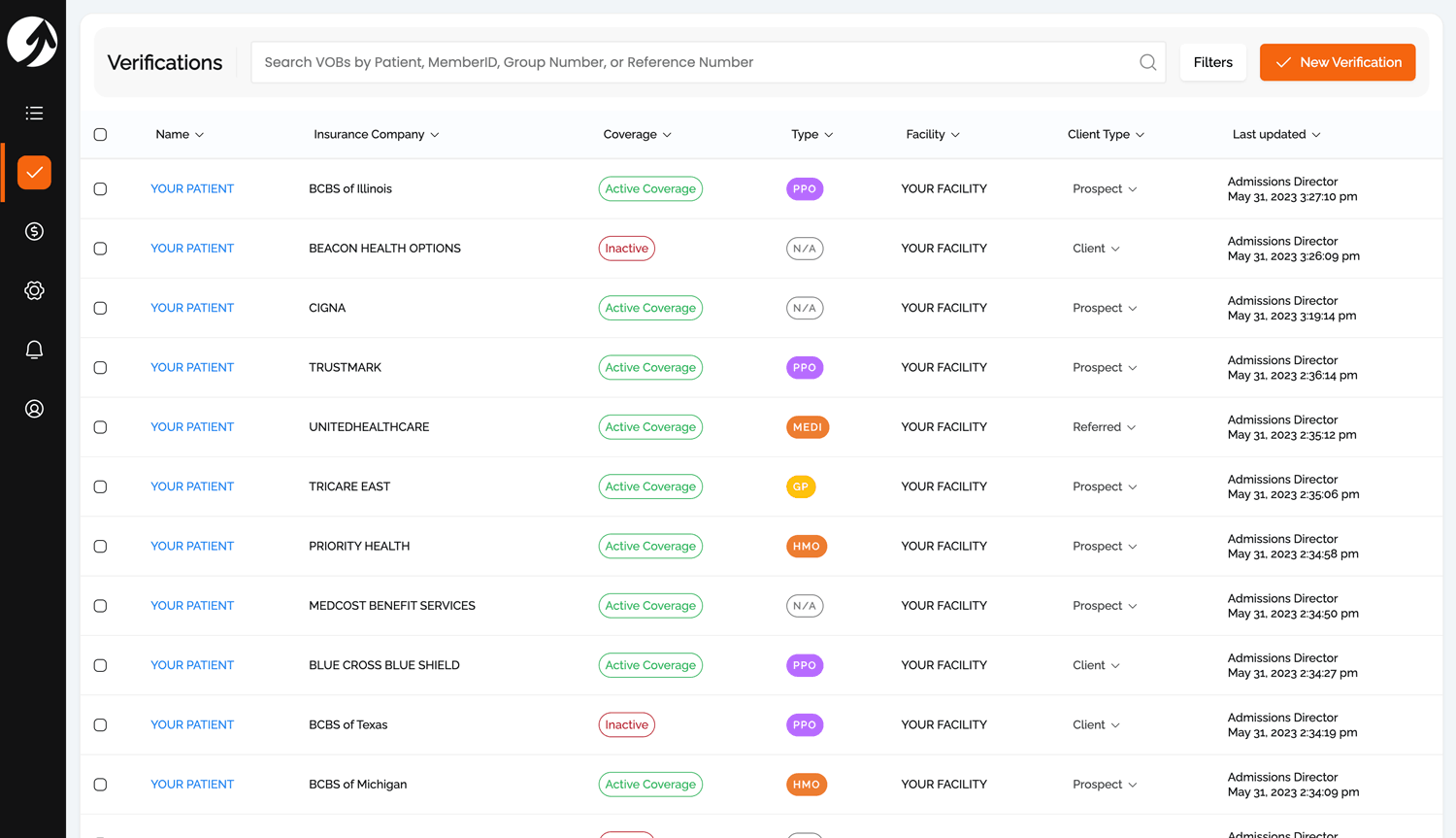Change Prospect client type for TRICARE EAST
Viewport: 1456px width, 838px height.
[1105, 486]
